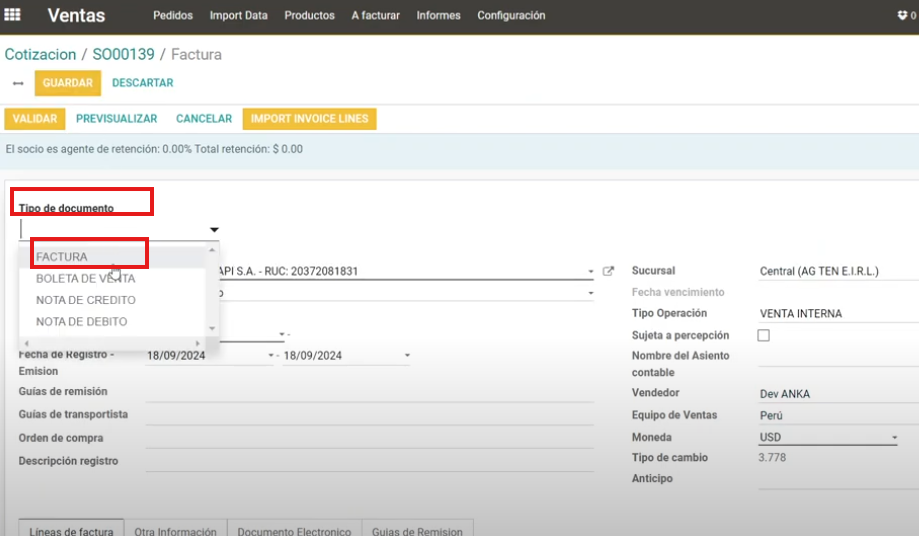The width and height of the screenshot is (919, 536).
Task: Click the double-arrow icon beside Guardar
Action: 18,84
